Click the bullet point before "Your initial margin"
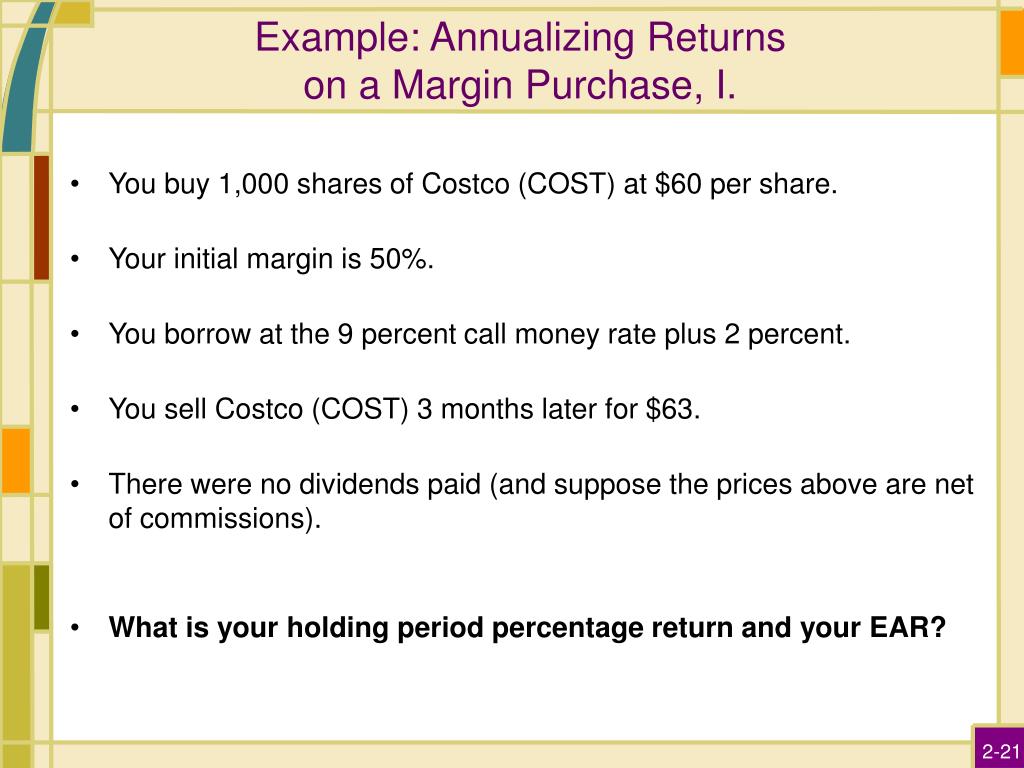The width and height of the screenshot is (1024, 768). tap(77, 260)
